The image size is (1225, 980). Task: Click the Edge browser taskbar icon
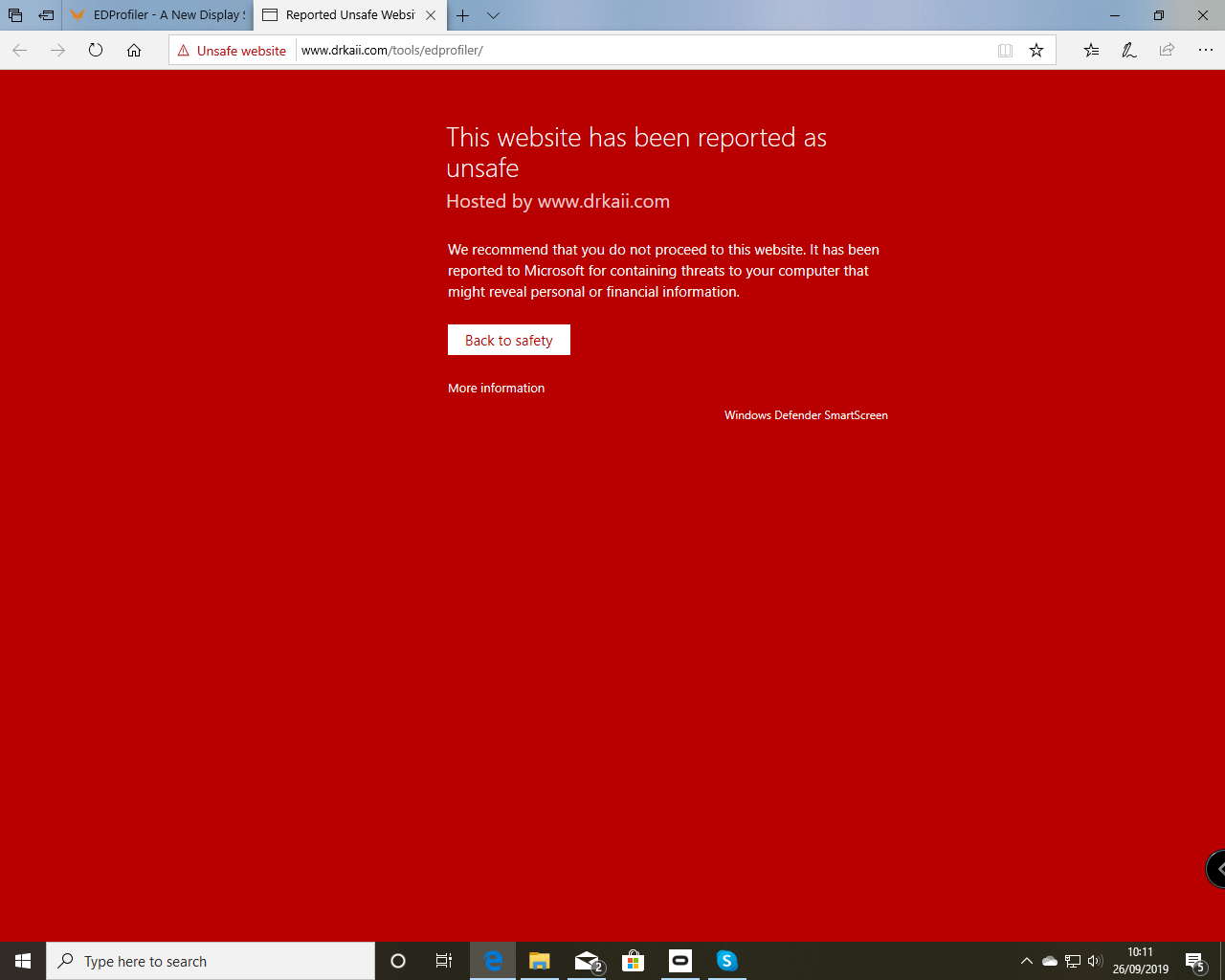click(x=493, y=961)
